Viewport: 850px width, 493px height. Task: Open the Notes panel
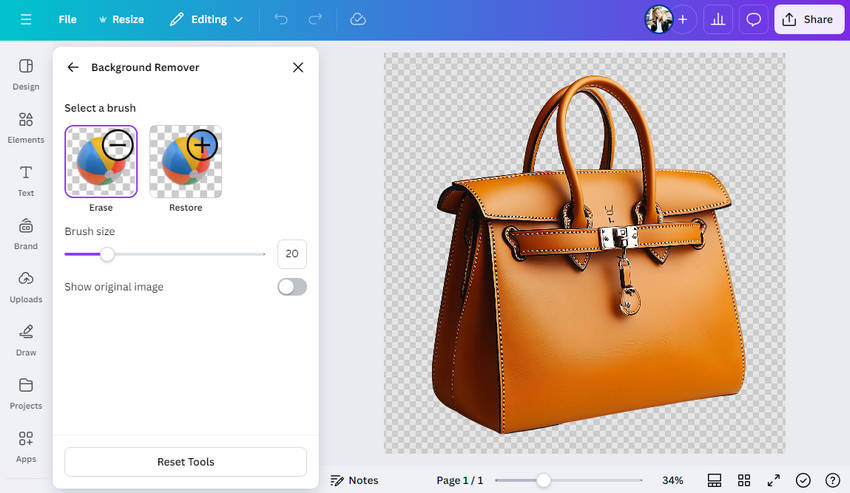pyautogui.click(x=355, y=481)
